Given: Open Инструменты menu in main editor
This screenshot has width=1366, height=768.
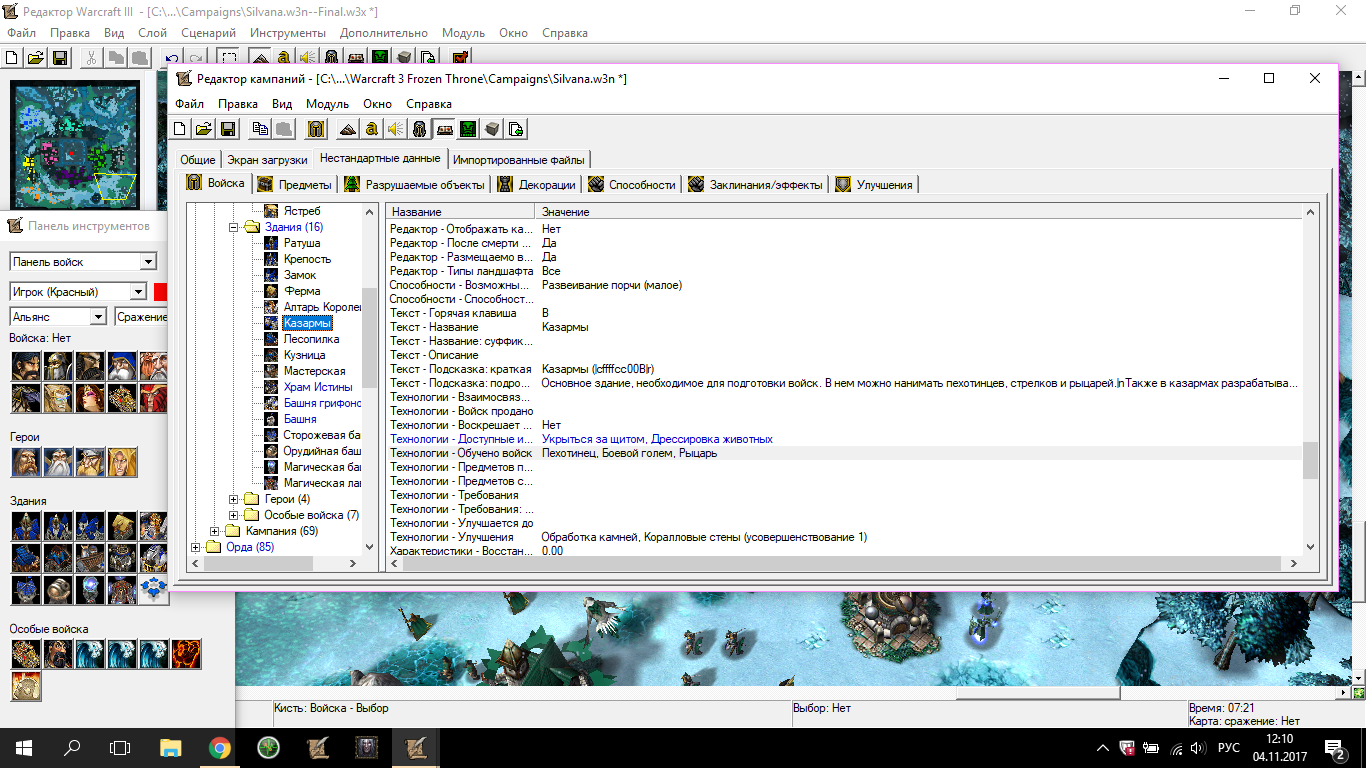Looking at the screenshot, I should 288,33.
